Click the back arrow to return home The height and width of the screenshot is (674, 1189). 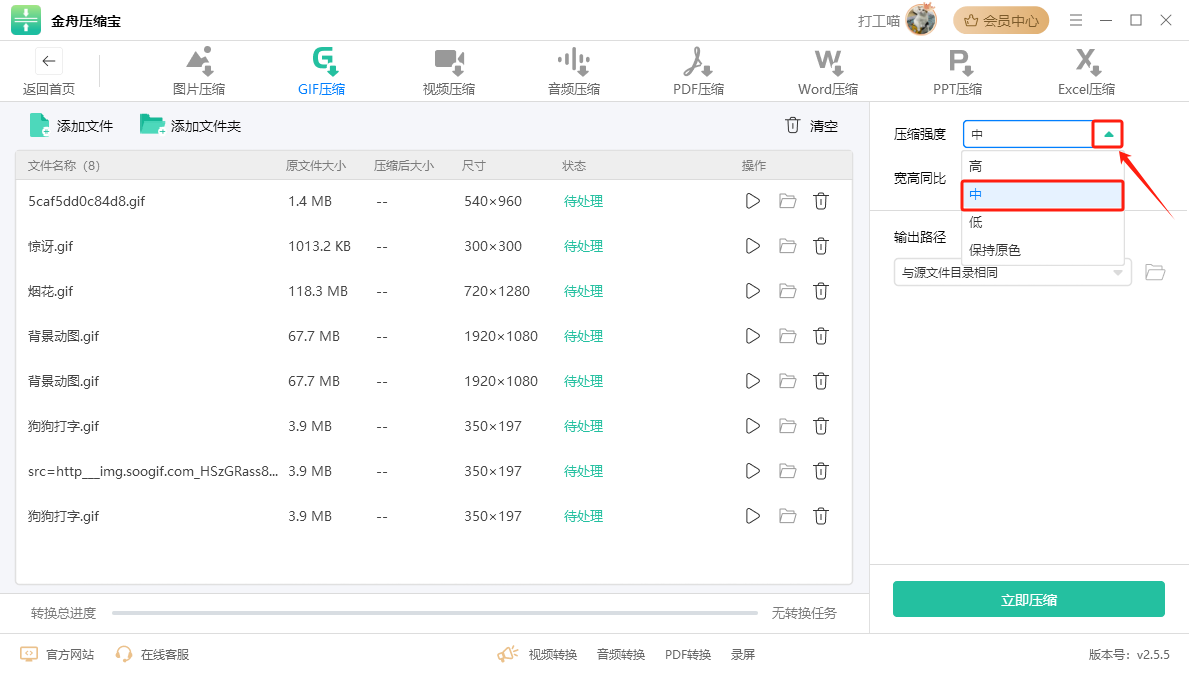click(x=48, y=61)
